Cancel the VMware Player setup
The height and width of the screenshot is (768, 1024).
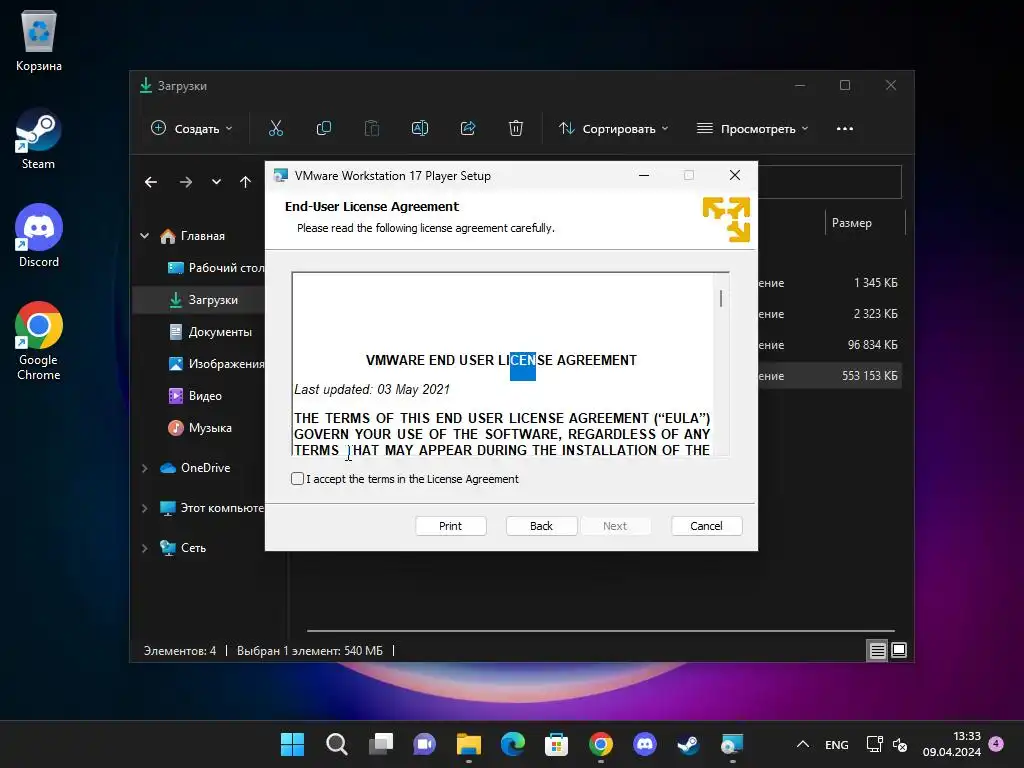click(x=707, y=526)
